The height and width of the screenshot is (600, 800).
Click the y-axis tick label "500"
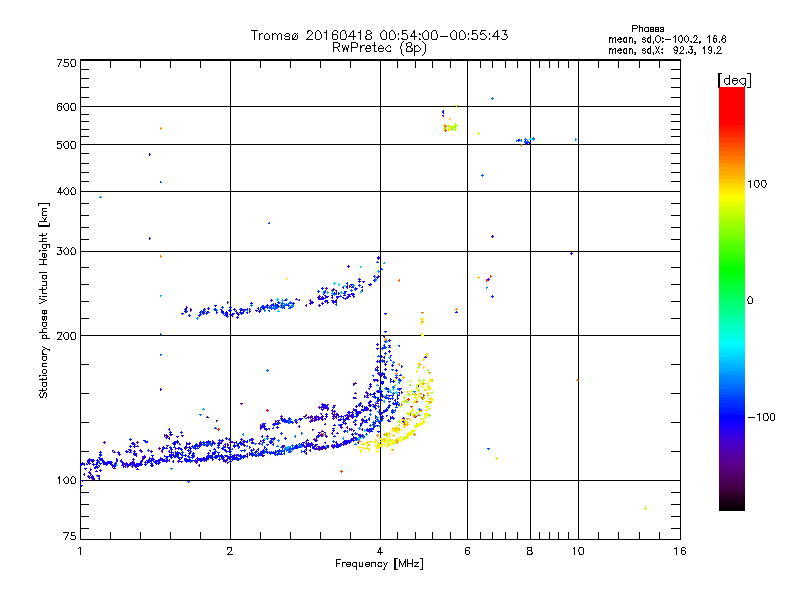pyautogui.click(x=66, y=145)
